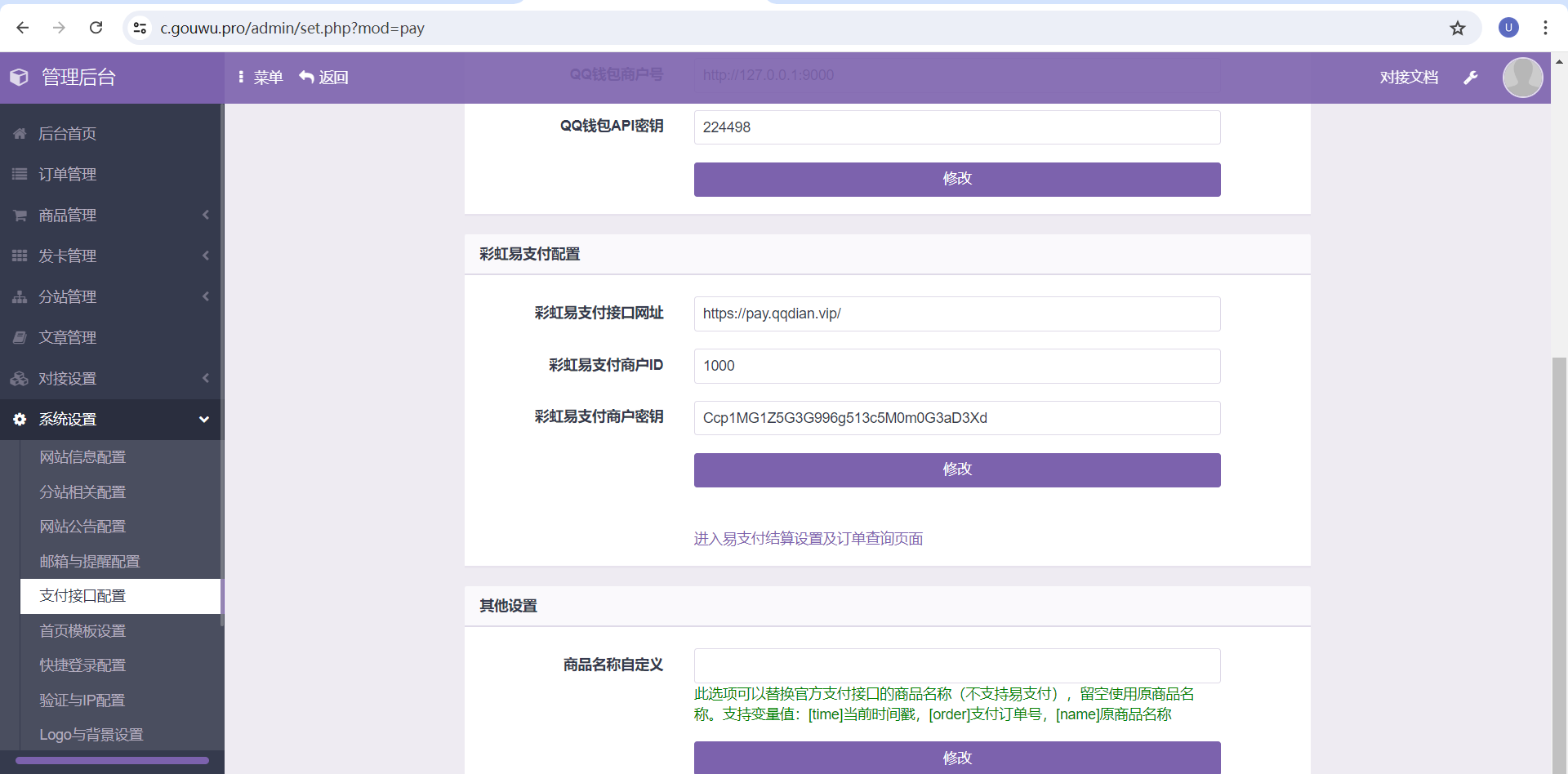Image resolution: width=1568 pixels, height=774 pixels.
Task: Open 进入易支付结算设置及订单查询页面 link
Action: (808, 539)
